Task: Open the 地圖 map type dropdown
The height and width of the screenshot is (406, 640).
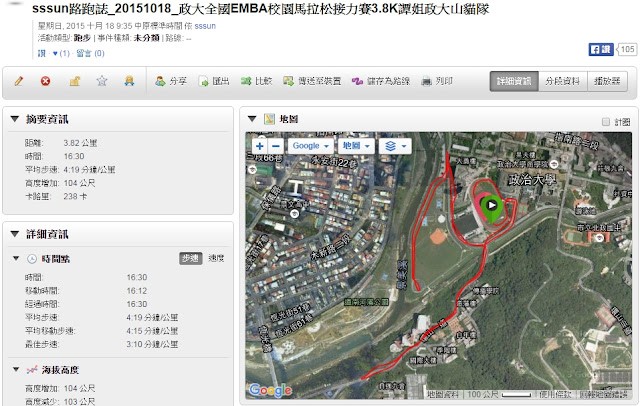Action: pyautogui.click(x=356, y=146)
